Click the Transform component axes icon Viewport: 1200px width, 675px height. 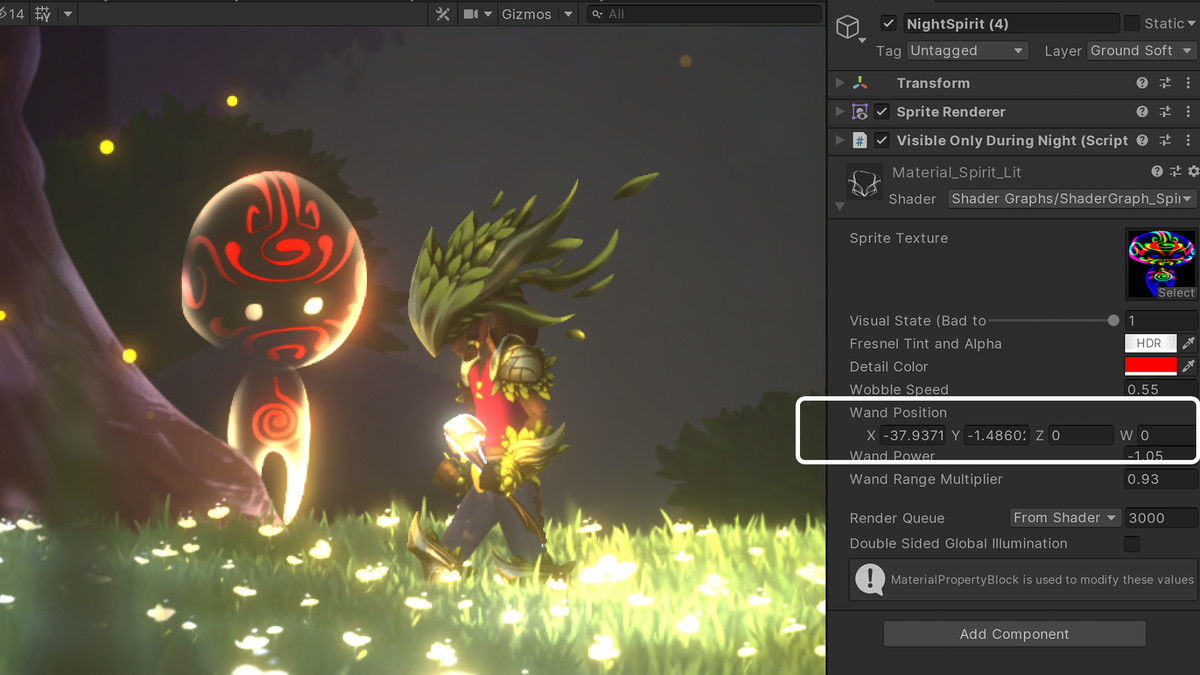click(860, 83)
